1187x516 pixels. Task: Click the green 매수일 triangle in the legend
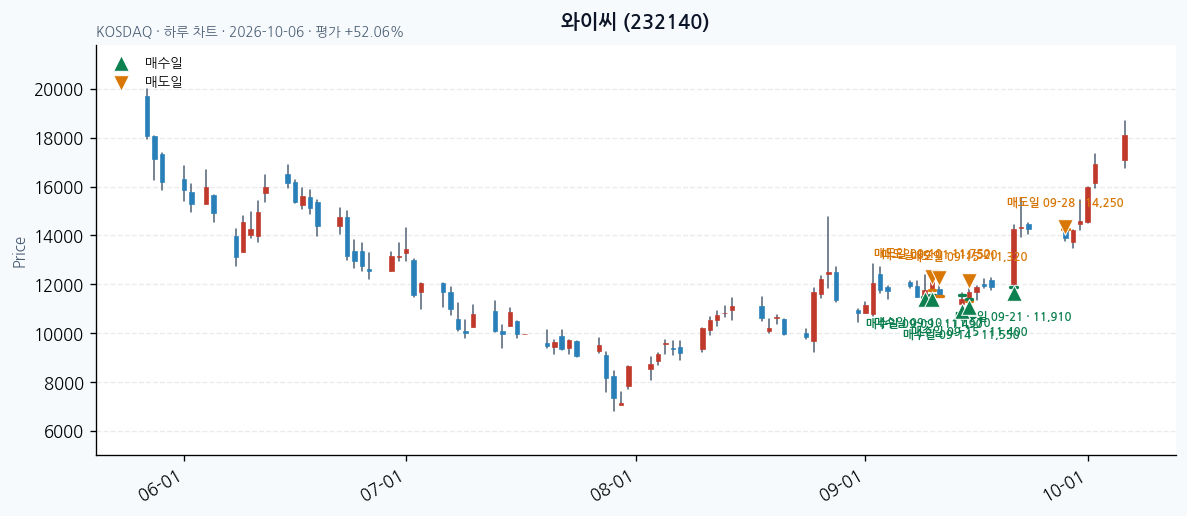121,64
